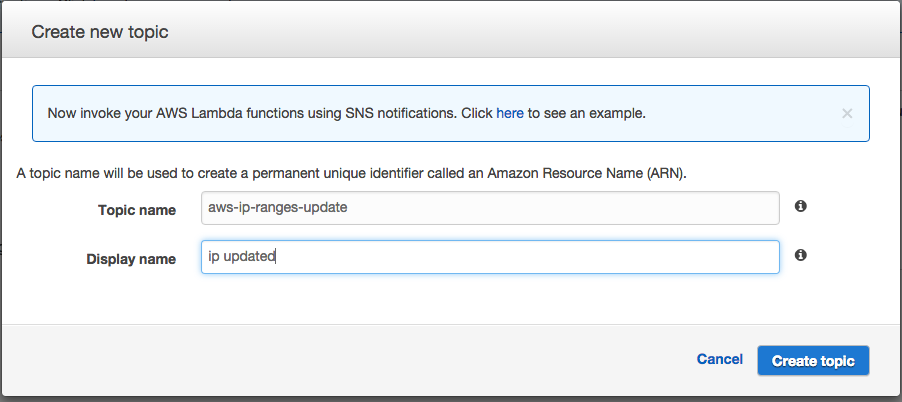Cancel the new topic dialog
This screenshot has height=402, width=902.
coord(719,360)
